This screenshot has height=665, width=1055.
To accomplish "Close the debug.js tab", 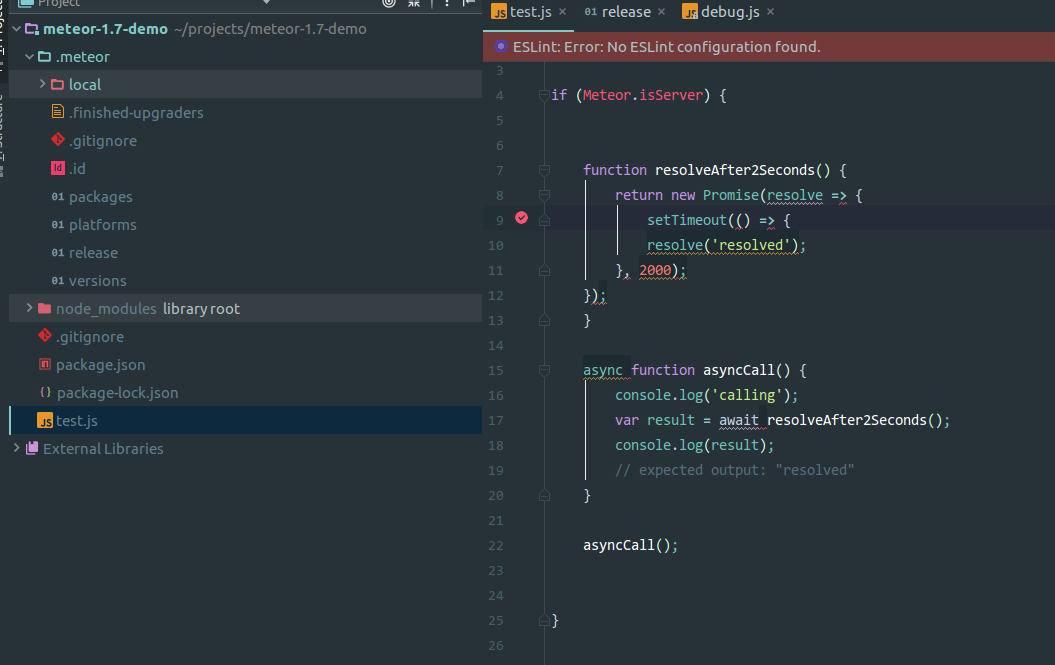I will (770, 11).
